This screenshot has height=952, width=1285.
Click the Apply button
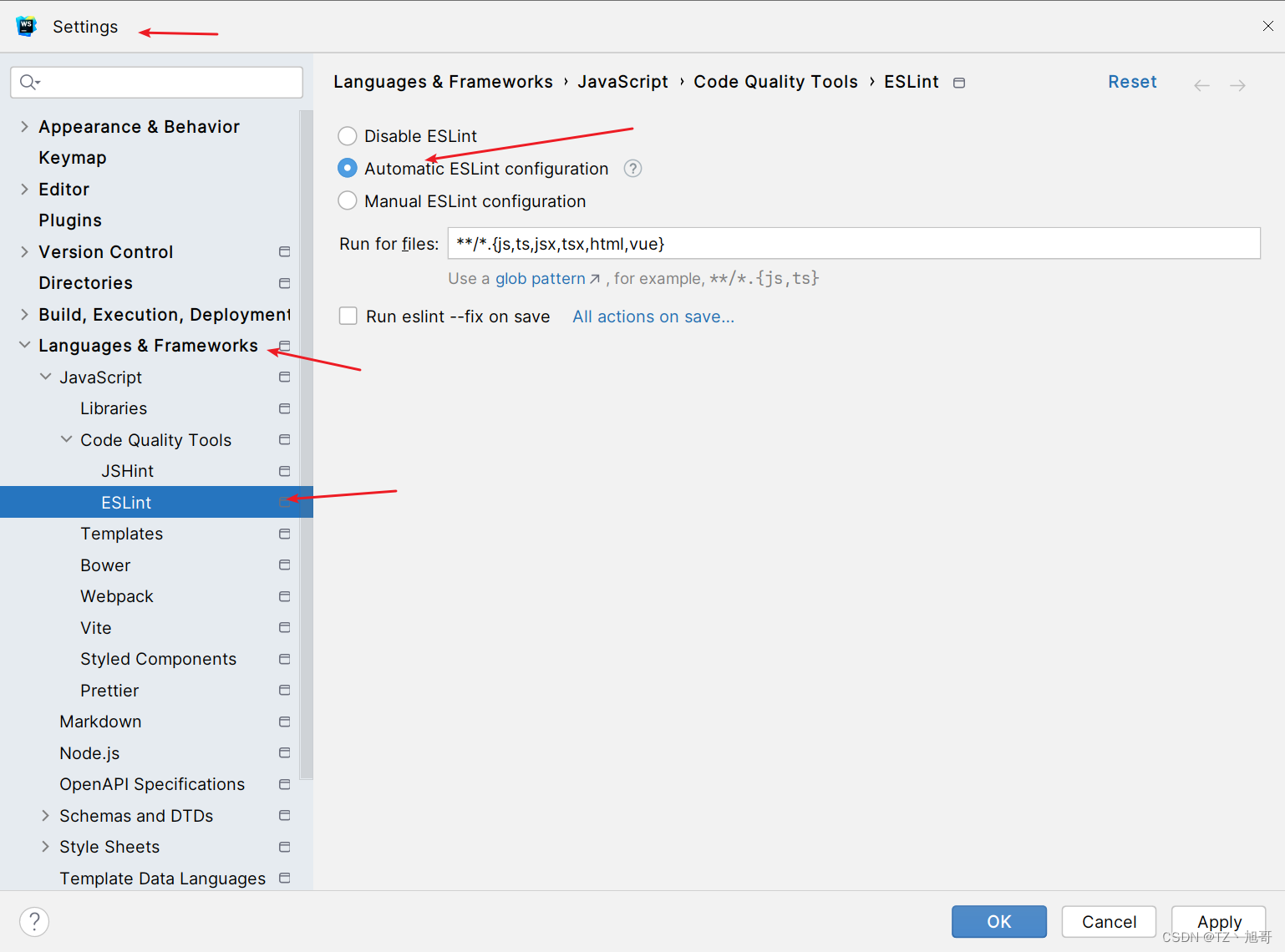tap(1218, 921)
